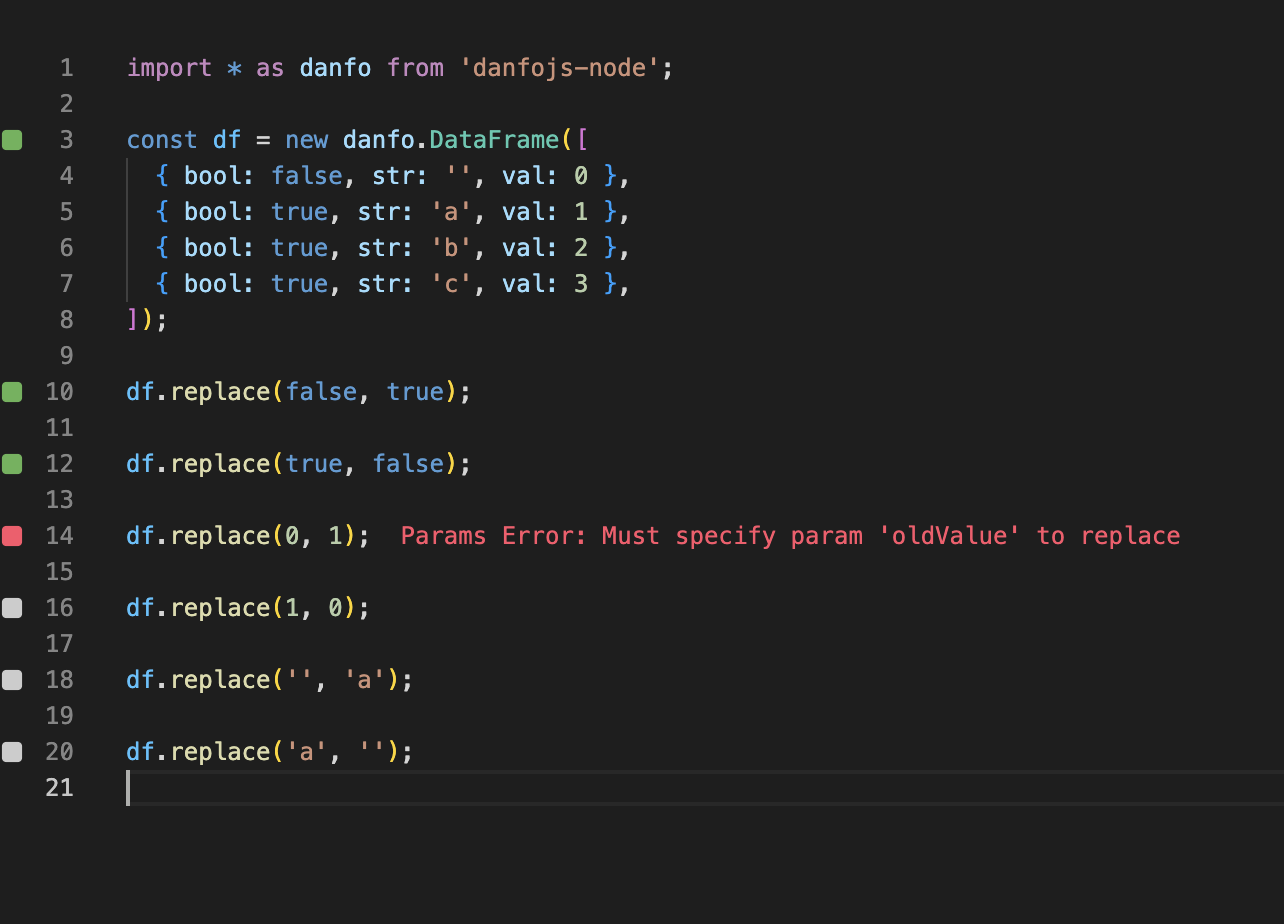Click the DataFrame class name on line 3

(494, 140)
